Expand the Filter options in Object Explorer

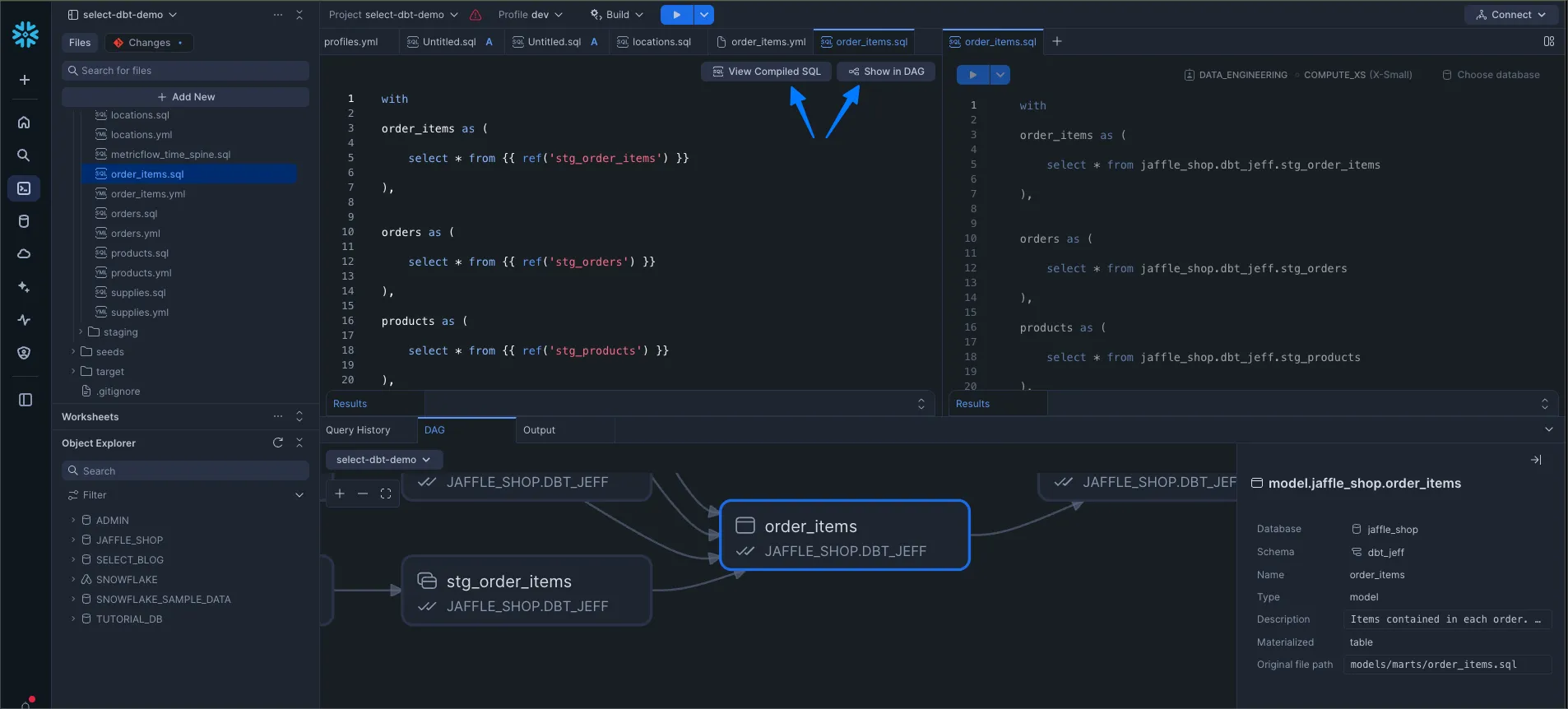coord(299,495)
